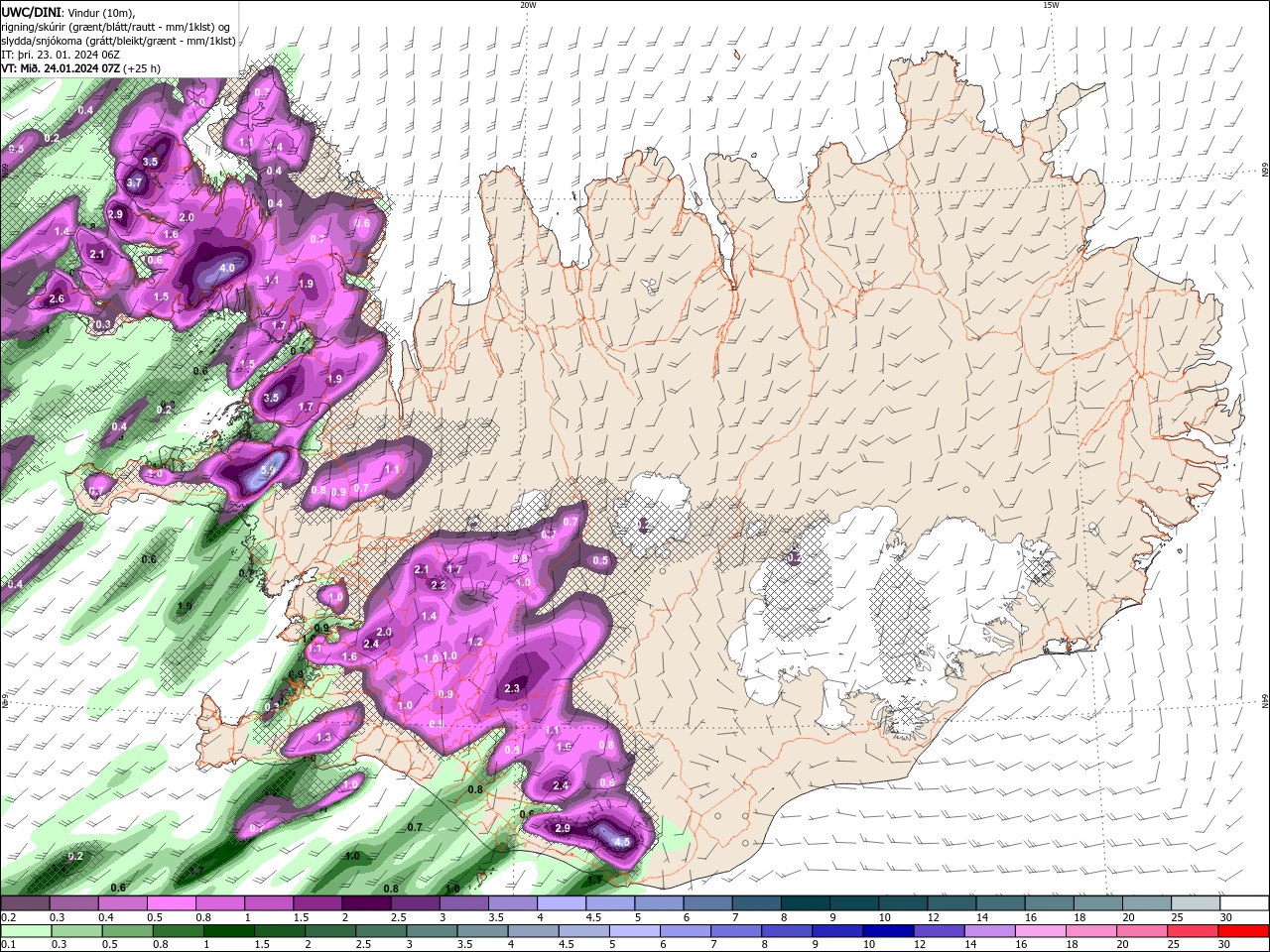Image resolution: width=1270 pixels, height=952 pixels.
Task: Click the 2.3 precipitation value on the map
Action: pyautogui.click(x=513, y=688)
